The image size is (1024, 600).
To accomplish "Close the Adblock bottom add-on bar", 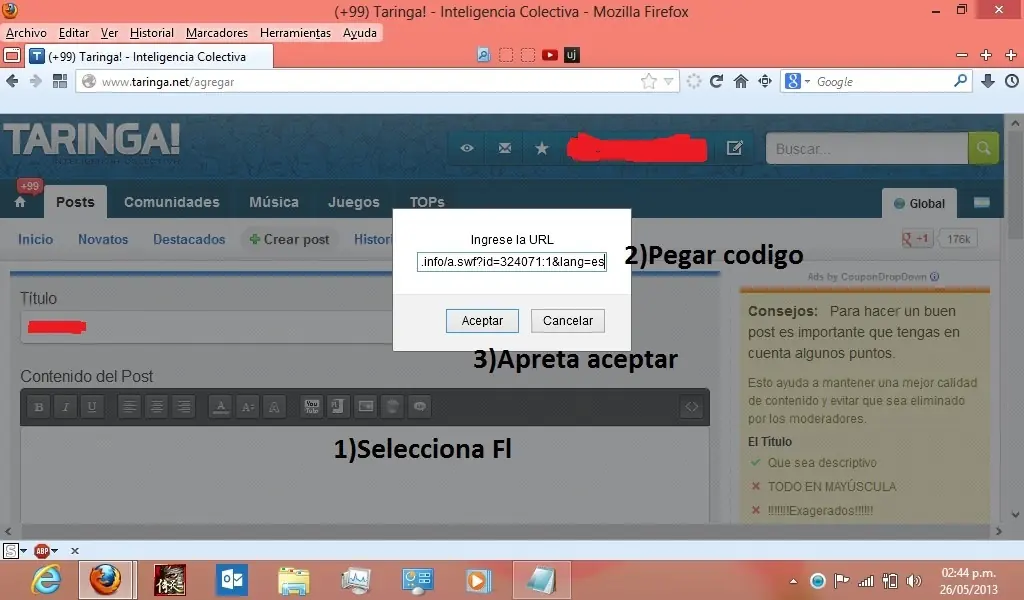I will point(75,550).
